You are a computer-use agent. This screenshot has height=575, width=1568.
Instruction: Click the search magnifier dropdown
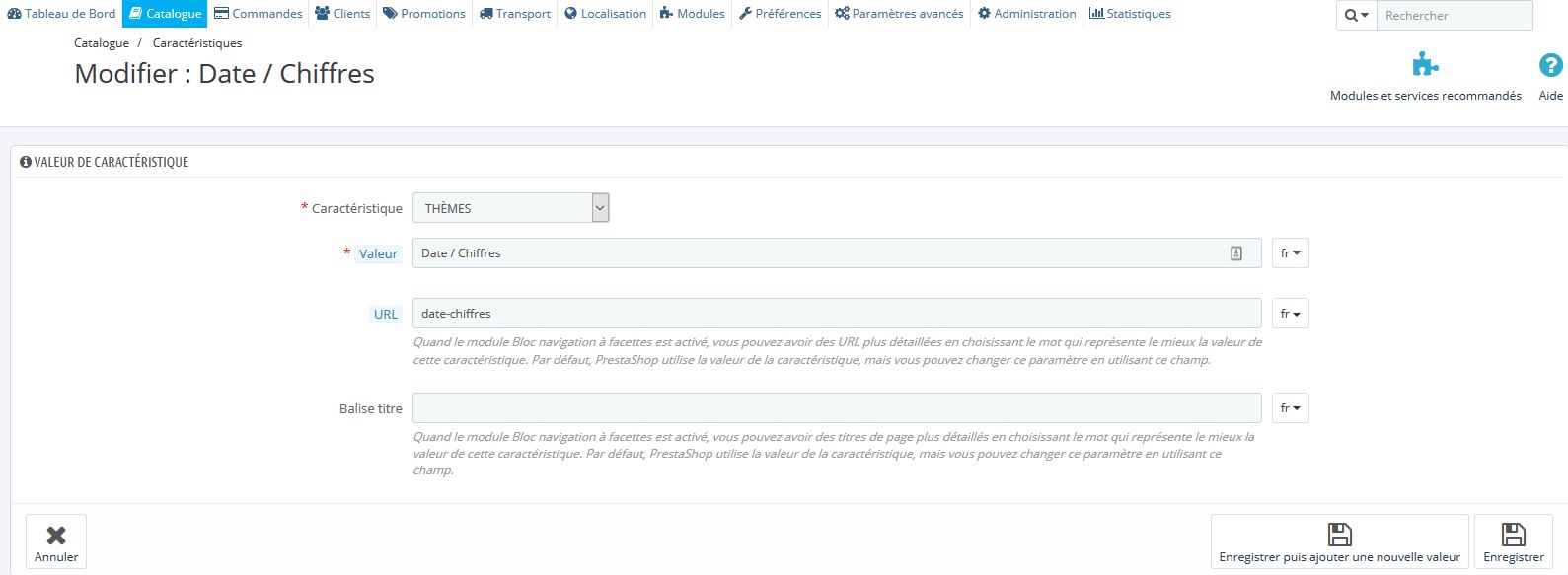point(1357,16)
